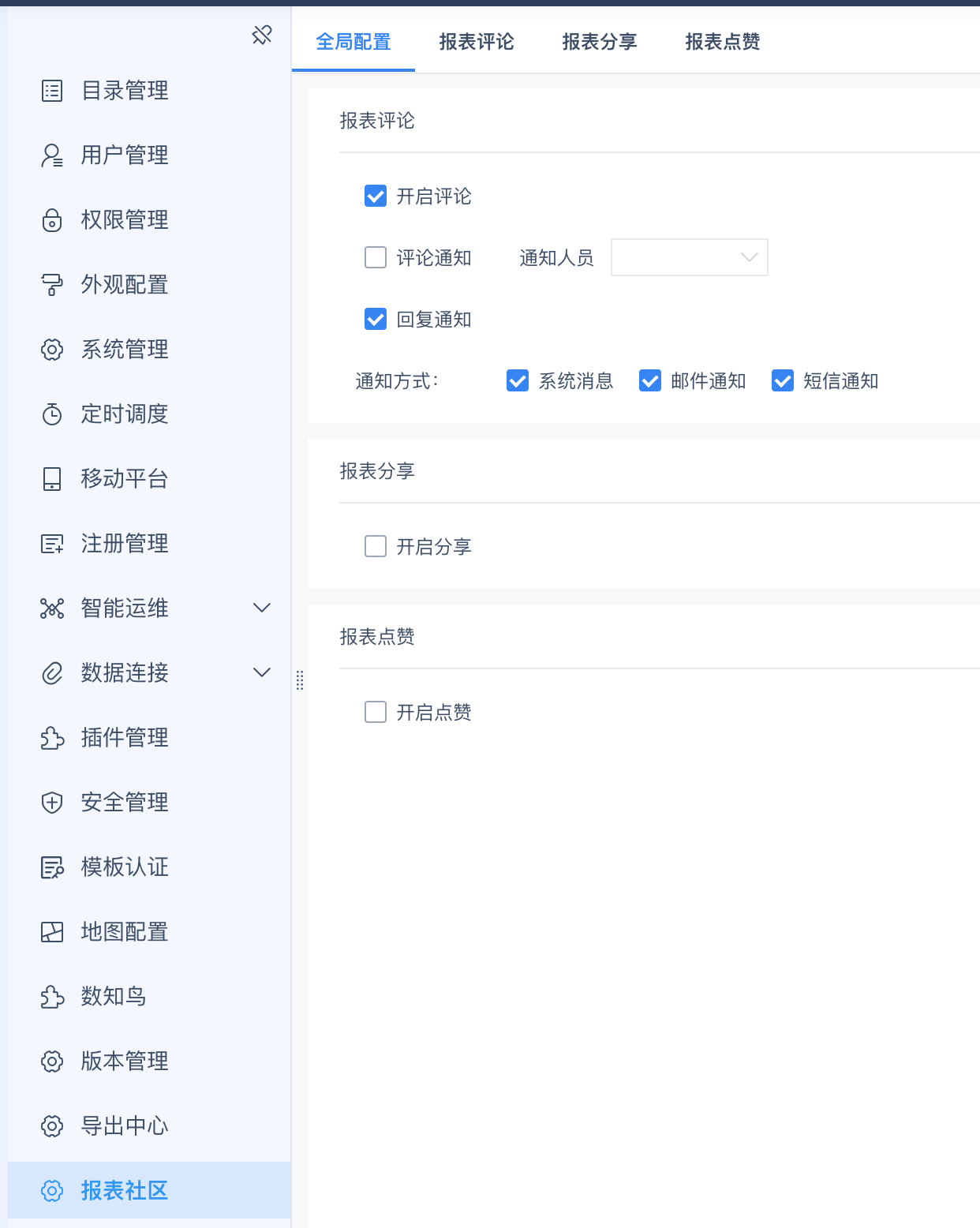The image size is (980, 1228).
Task: Switch to the 报表点赞 tab
Action: 723,42
